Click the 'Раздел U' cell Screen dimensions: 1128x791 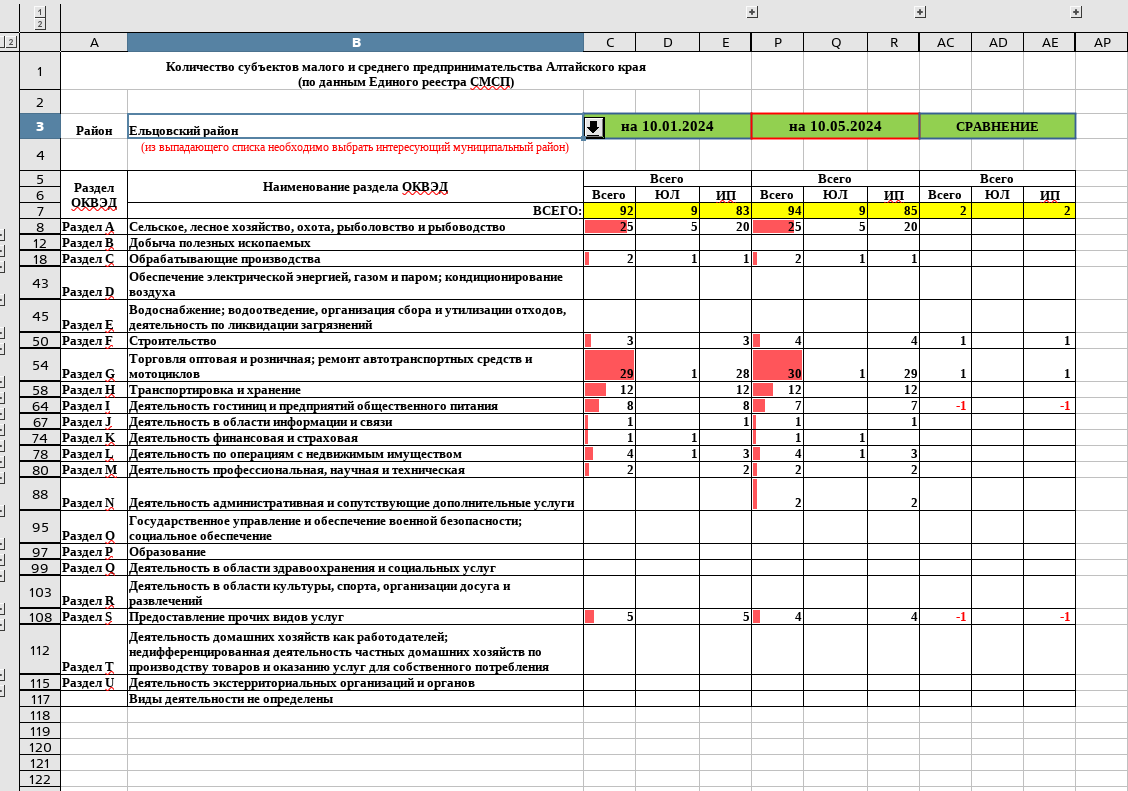(x=94, y=683)
